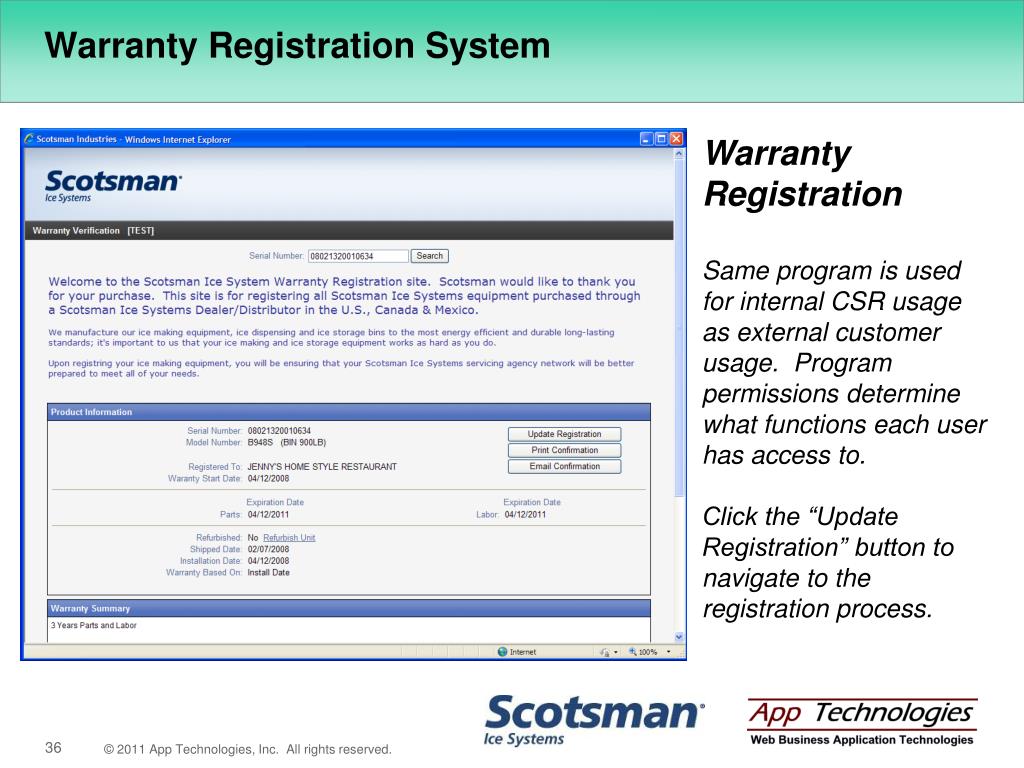Screen dimensions: 1024x768
Task: Maximize the Internet Explorer window
Action: (x=661, y=138)
